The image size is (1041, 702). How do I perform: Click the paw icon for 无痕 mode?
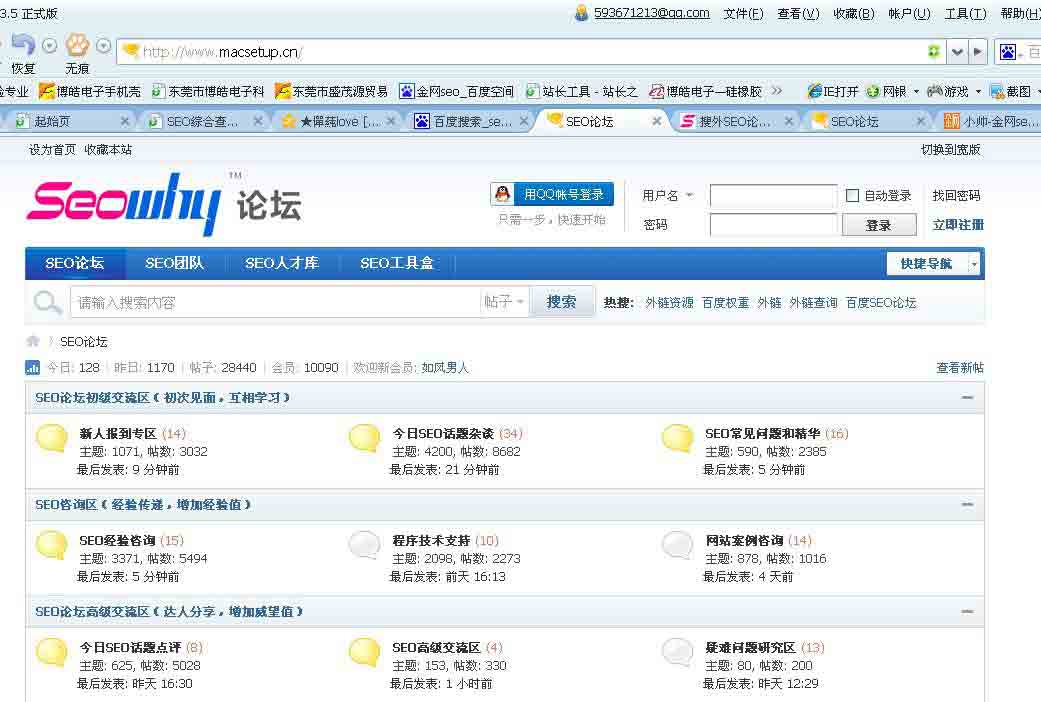[x=77, y=45]
